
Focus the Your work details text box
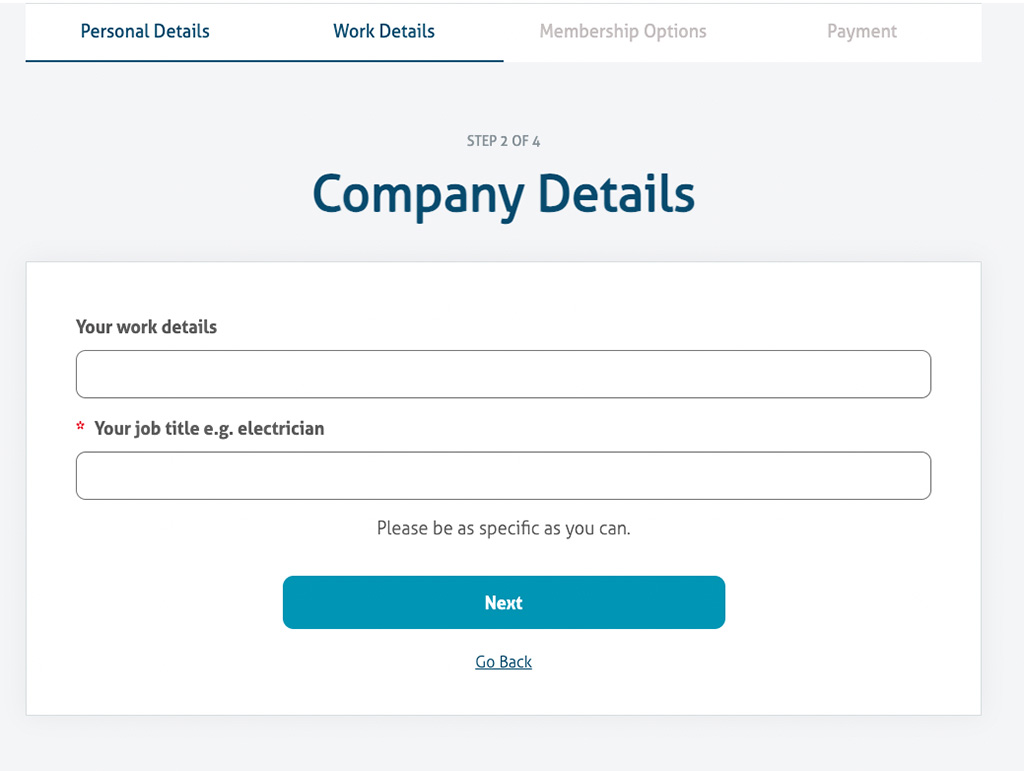pos(504,374)
